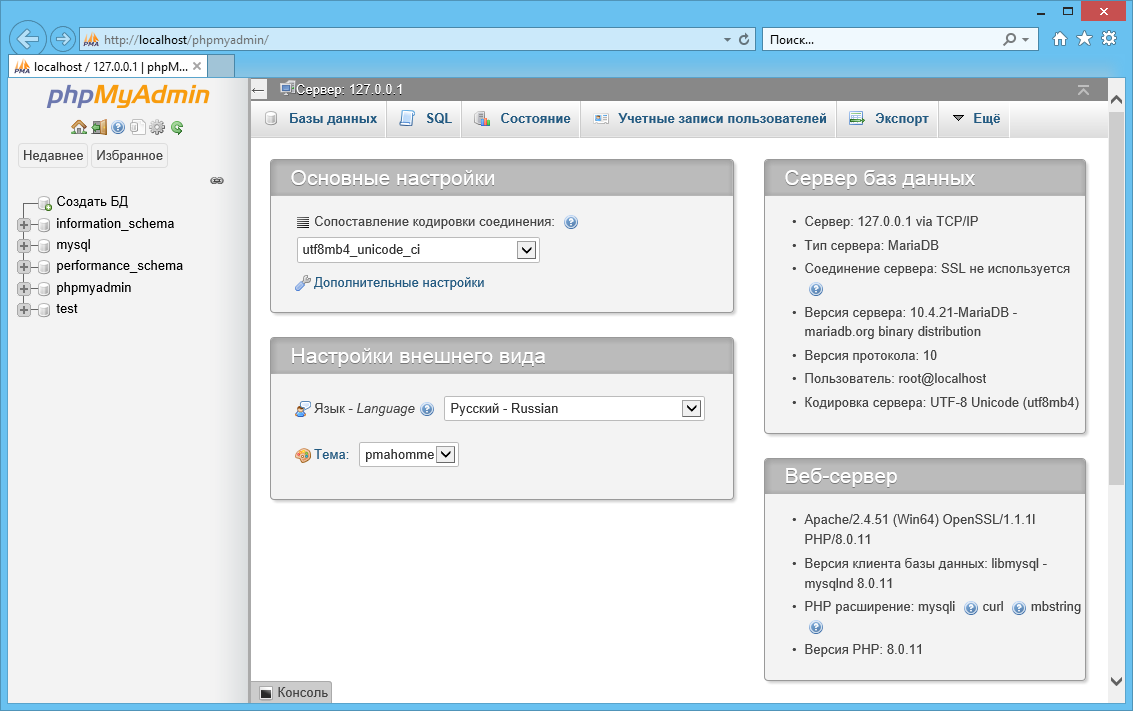Image resolution: width=1133 pixels, height=711 pixels.
Task: Open browser Home page icon
Action: pyautogui.click(x=1059, y=39)
